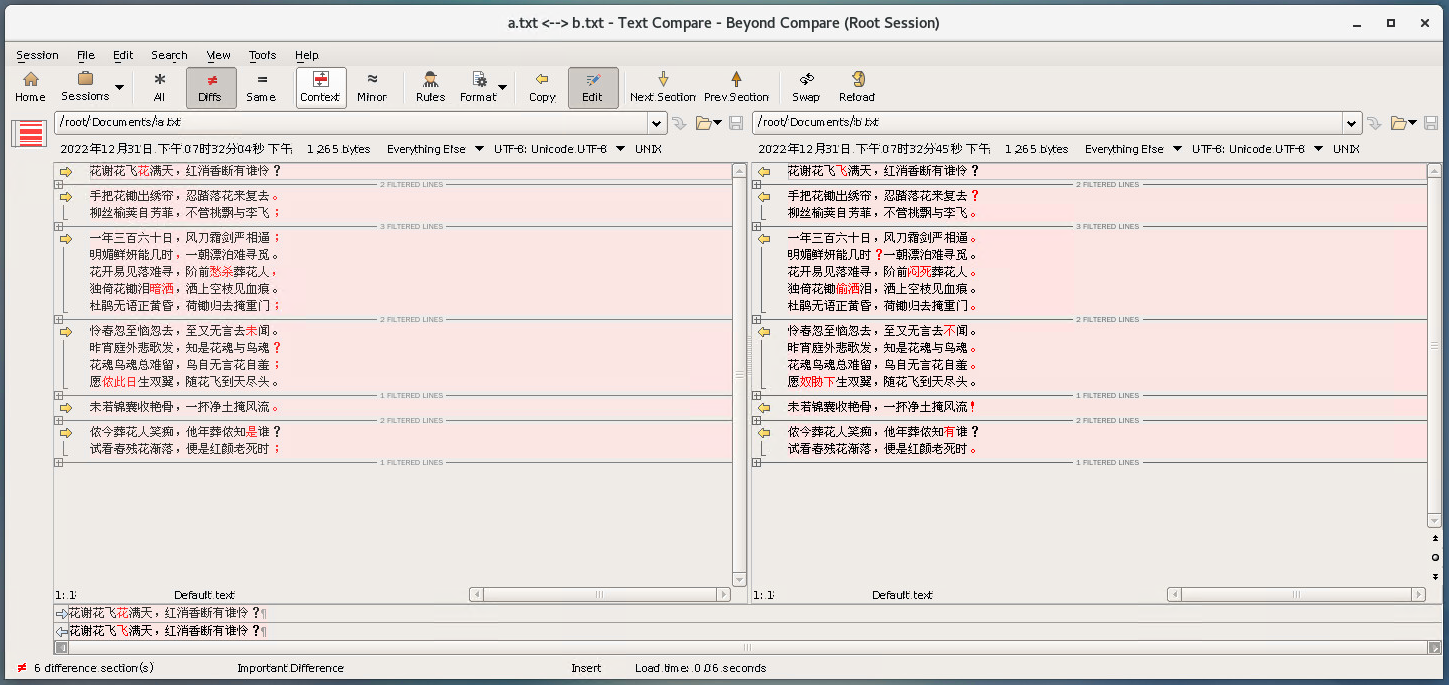Viewport: 1449px width, 685px height.
Task: Toggle Context lines display
Action: (x=320, y=87)
